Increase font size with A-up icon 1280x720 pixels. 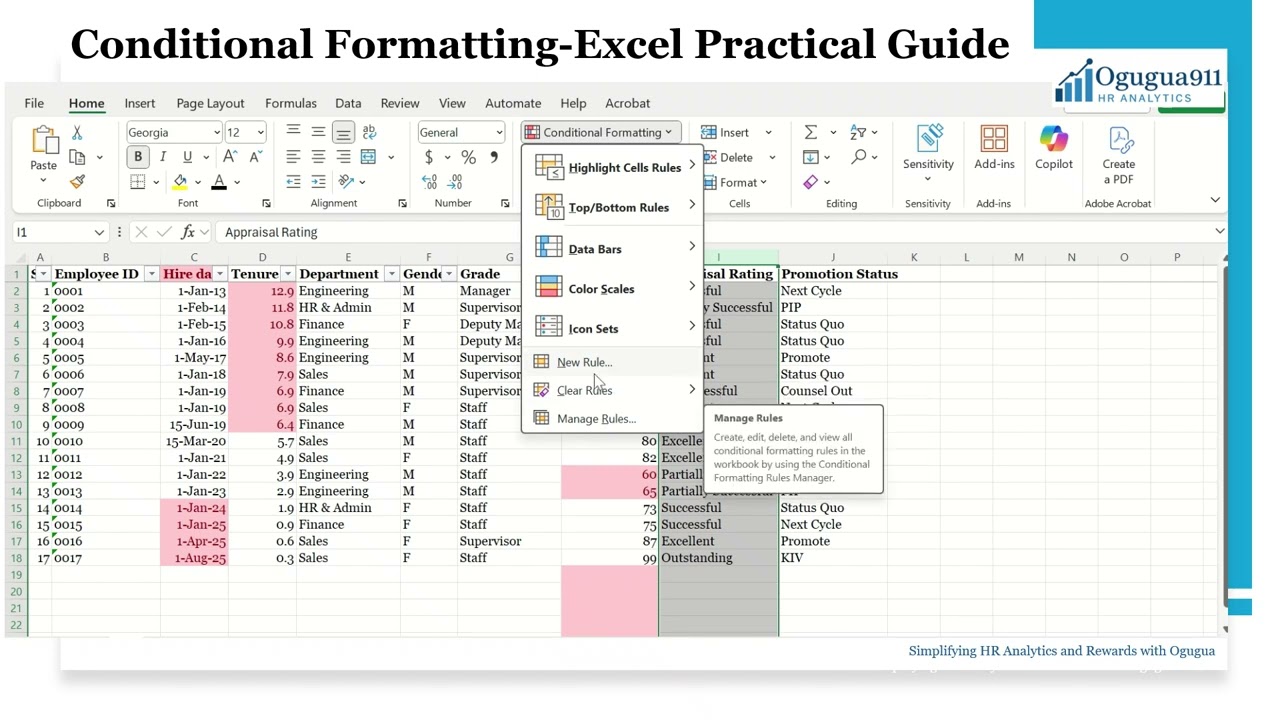click(230, 157)
